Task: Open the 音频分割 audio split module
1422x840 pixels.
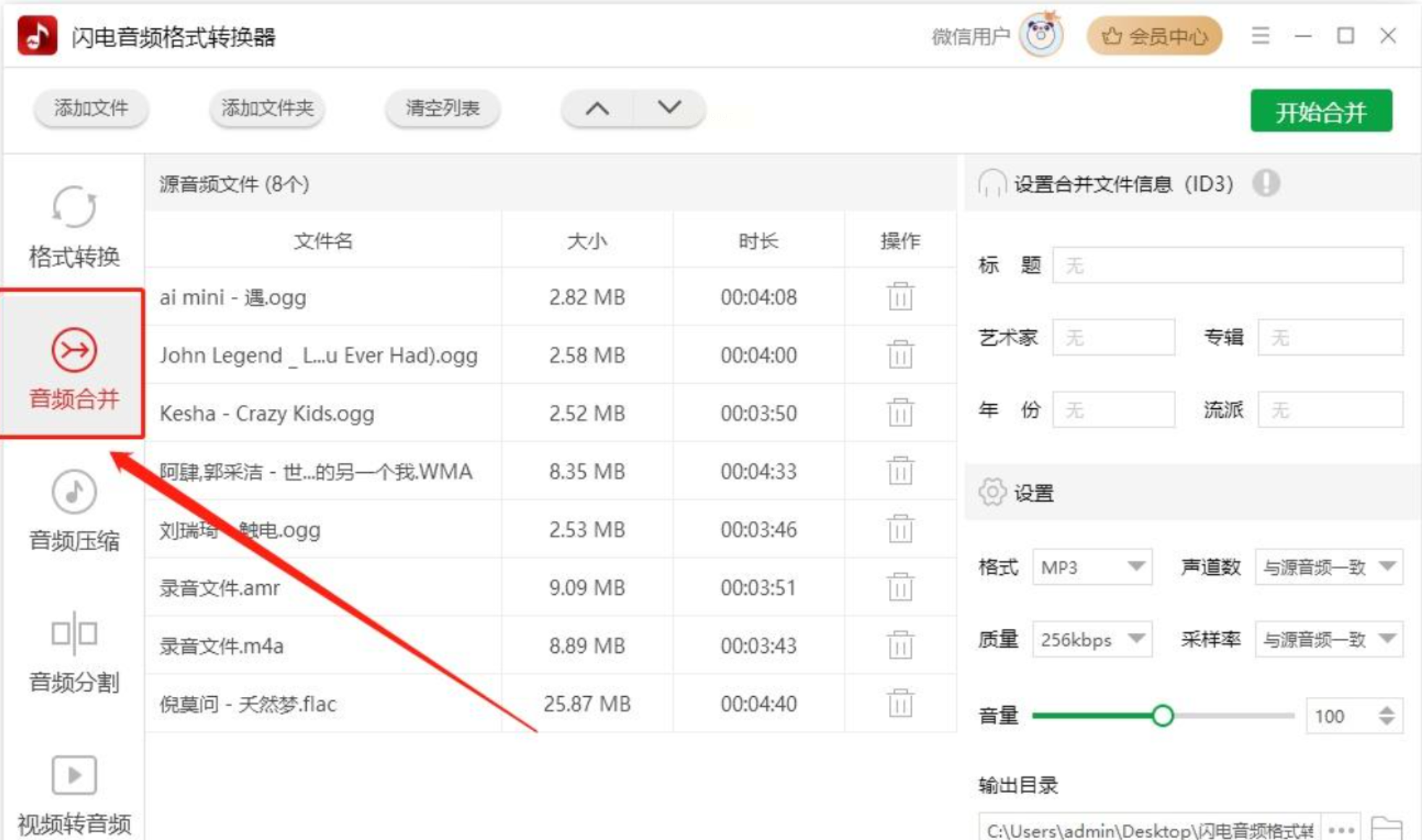Action: click(x=74, y=653)
